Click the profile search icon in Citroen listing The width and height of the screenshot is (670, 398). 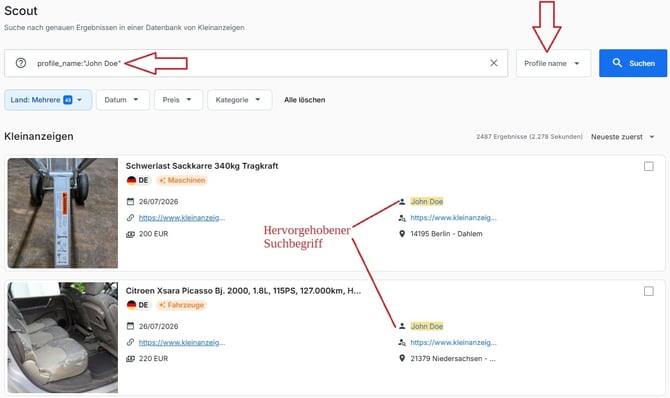(x=402, y=343)
